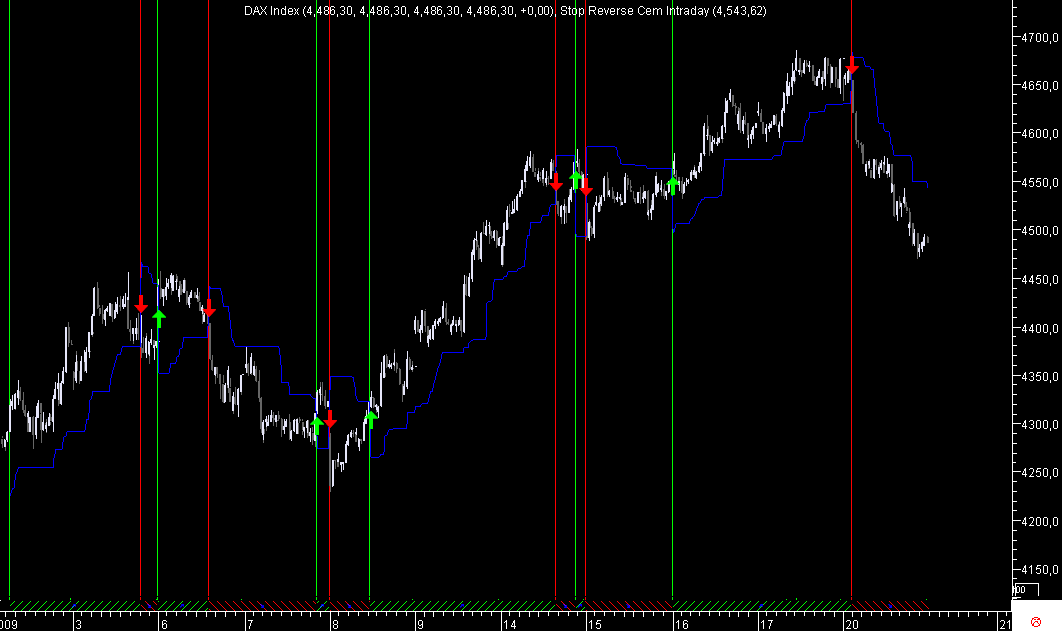Select the red sell arrow on day 20
Viewport: 1062px width, 631px height.
click(x=852, y=66)
